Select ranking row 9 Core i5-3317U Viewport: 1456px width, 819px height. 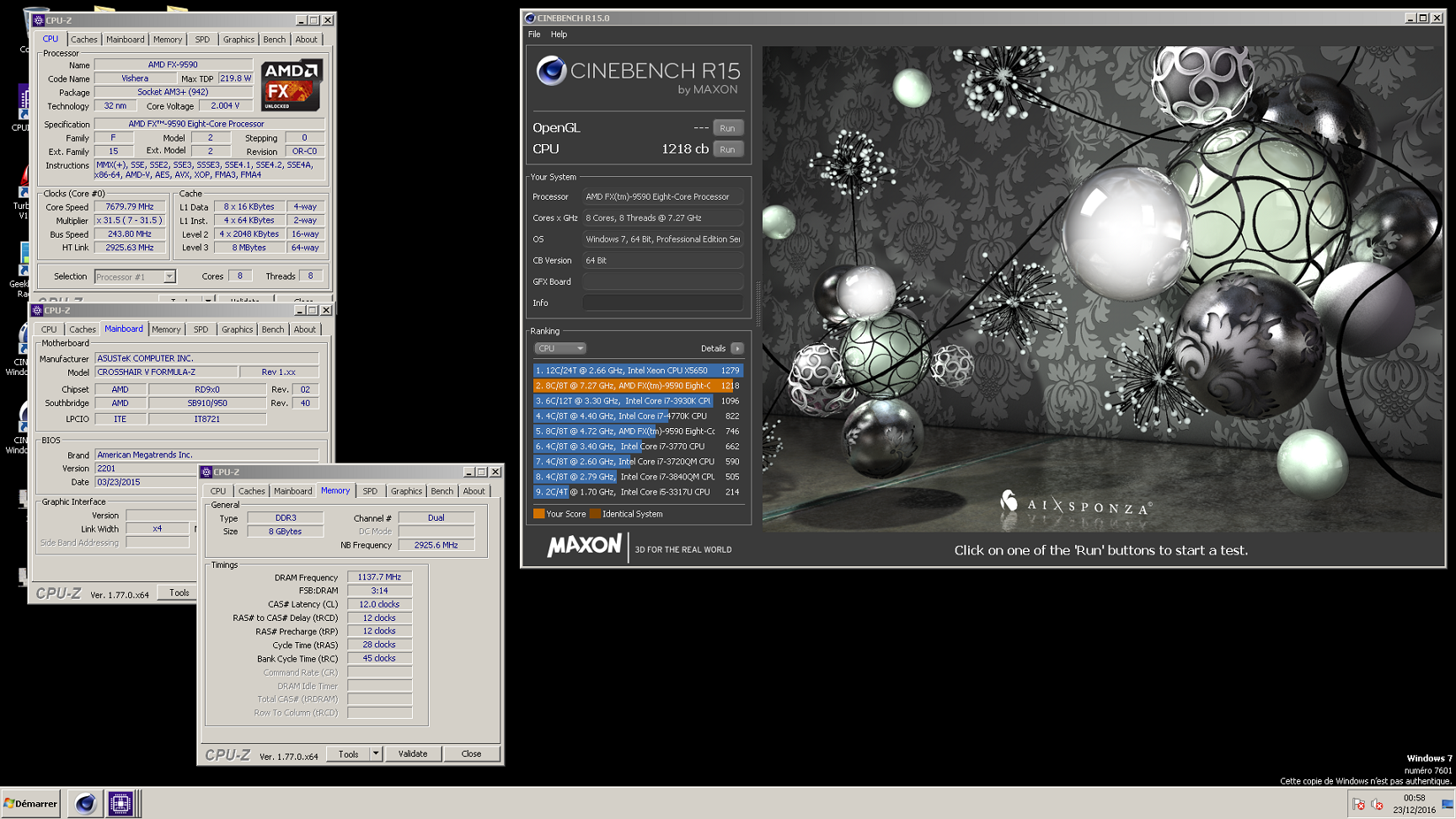(638, 491)
